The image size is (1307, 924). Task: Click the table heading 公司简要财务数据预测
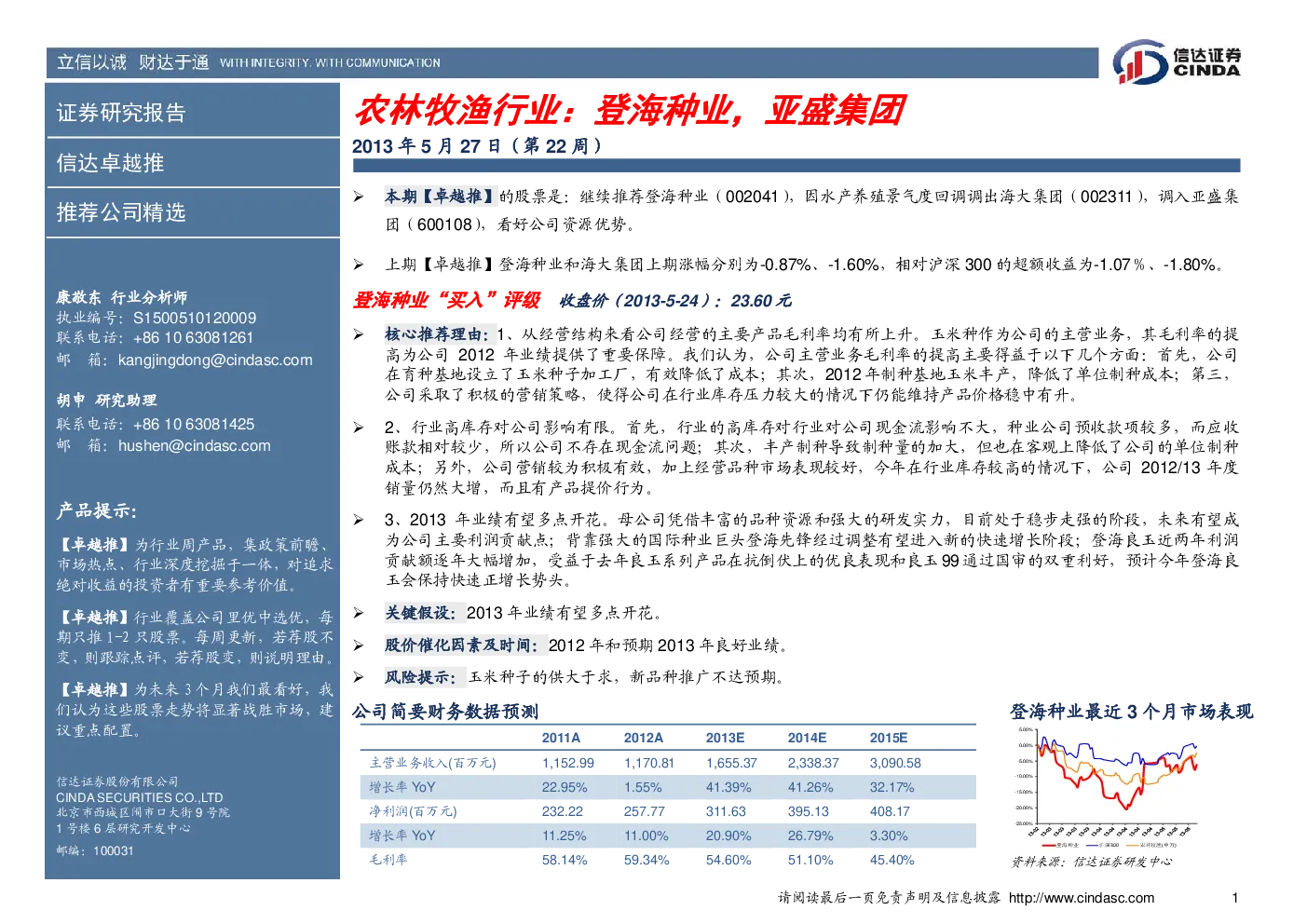[445, 712]
